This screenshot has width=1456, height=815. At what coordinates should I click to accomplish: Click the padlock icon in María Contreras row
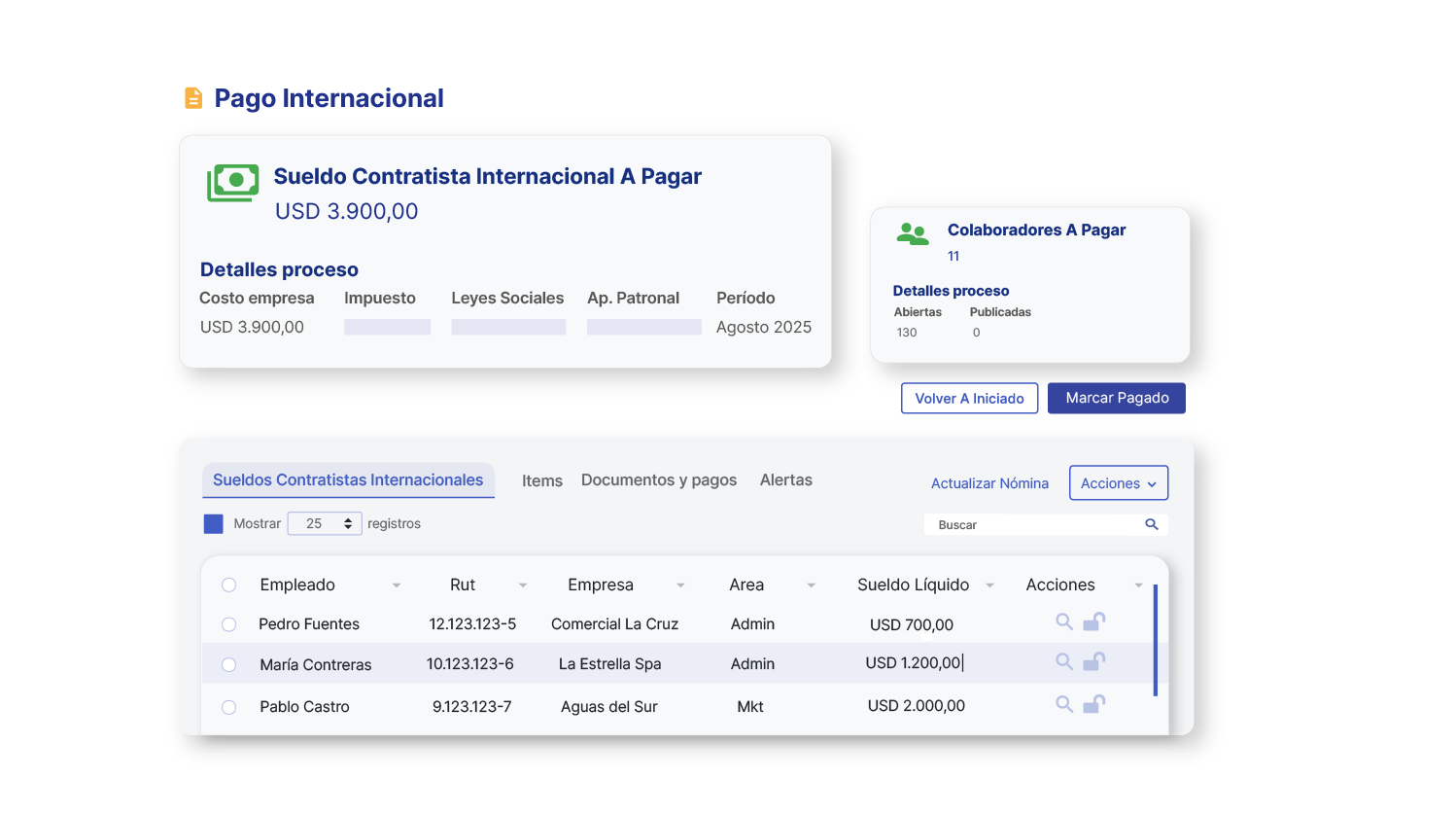coord(1094,661)
